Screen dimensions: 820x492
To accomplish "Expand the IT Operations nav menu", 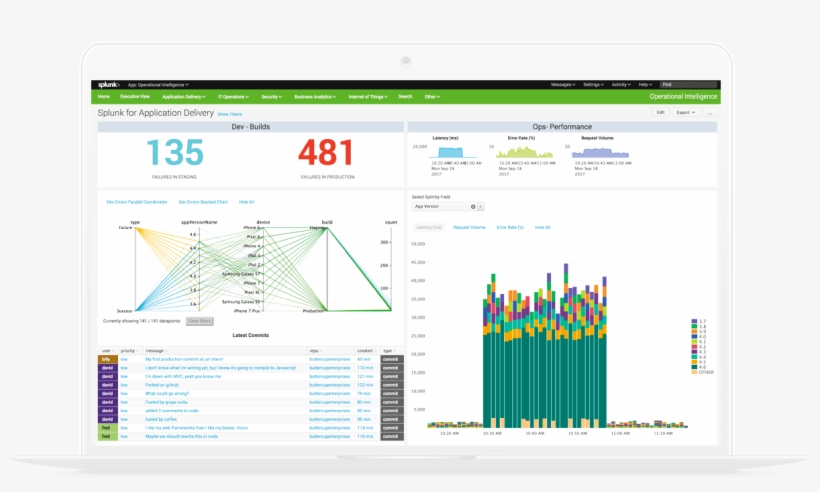I will (x=233, y=97).
